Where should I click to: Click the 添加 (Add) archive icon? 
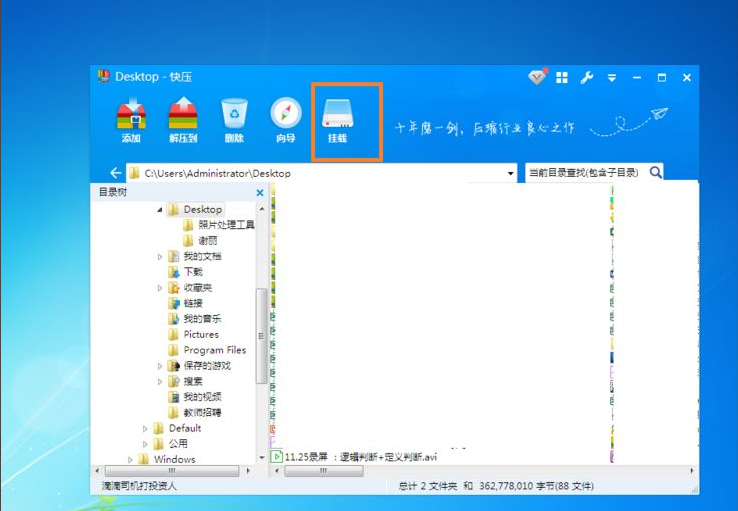pos(131,115)
